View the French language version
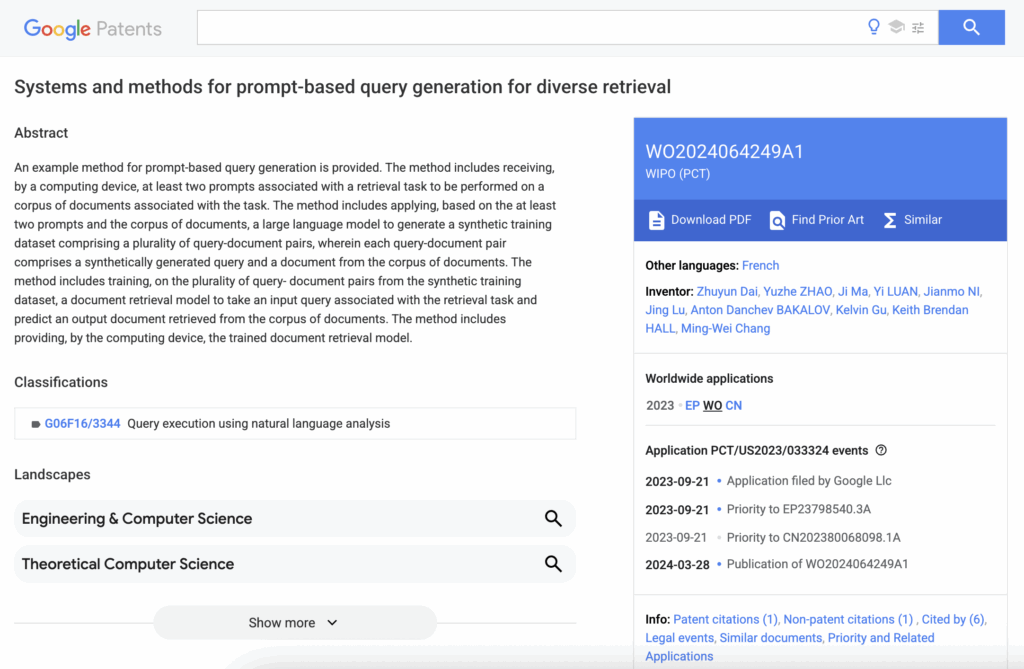Screen dimensions: 1024x669 [x=760, y=266]
